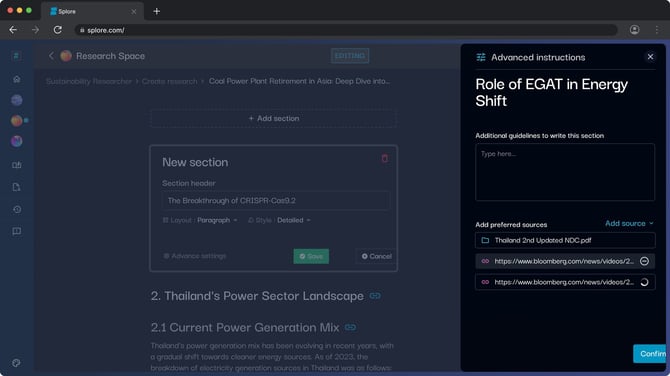670x376 pixels.
Task: Open Create research breadcrumb
Action: click(170, 81)
